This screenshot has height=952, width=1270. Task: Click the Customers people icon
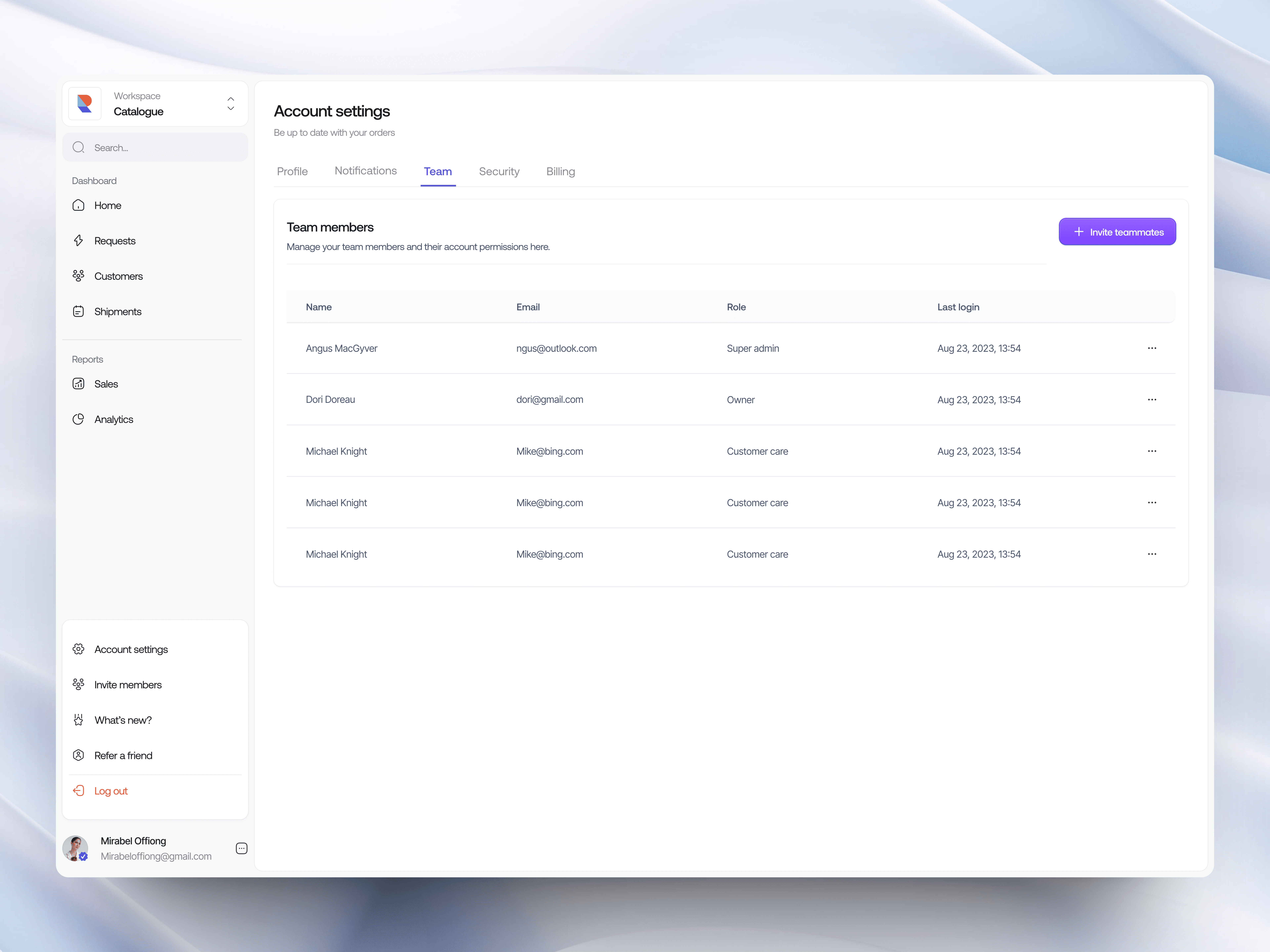coord(79,276)
